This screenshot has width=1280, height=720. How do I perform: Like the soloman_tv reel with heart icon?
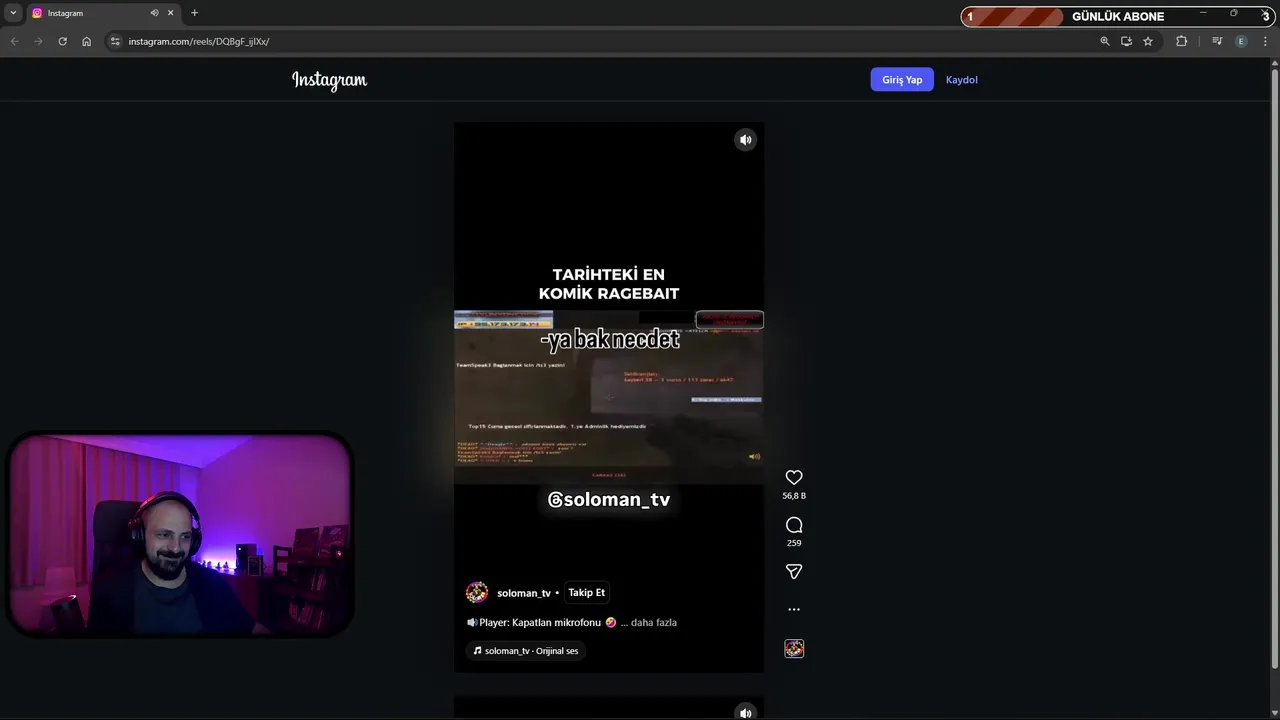pos(794,478)
